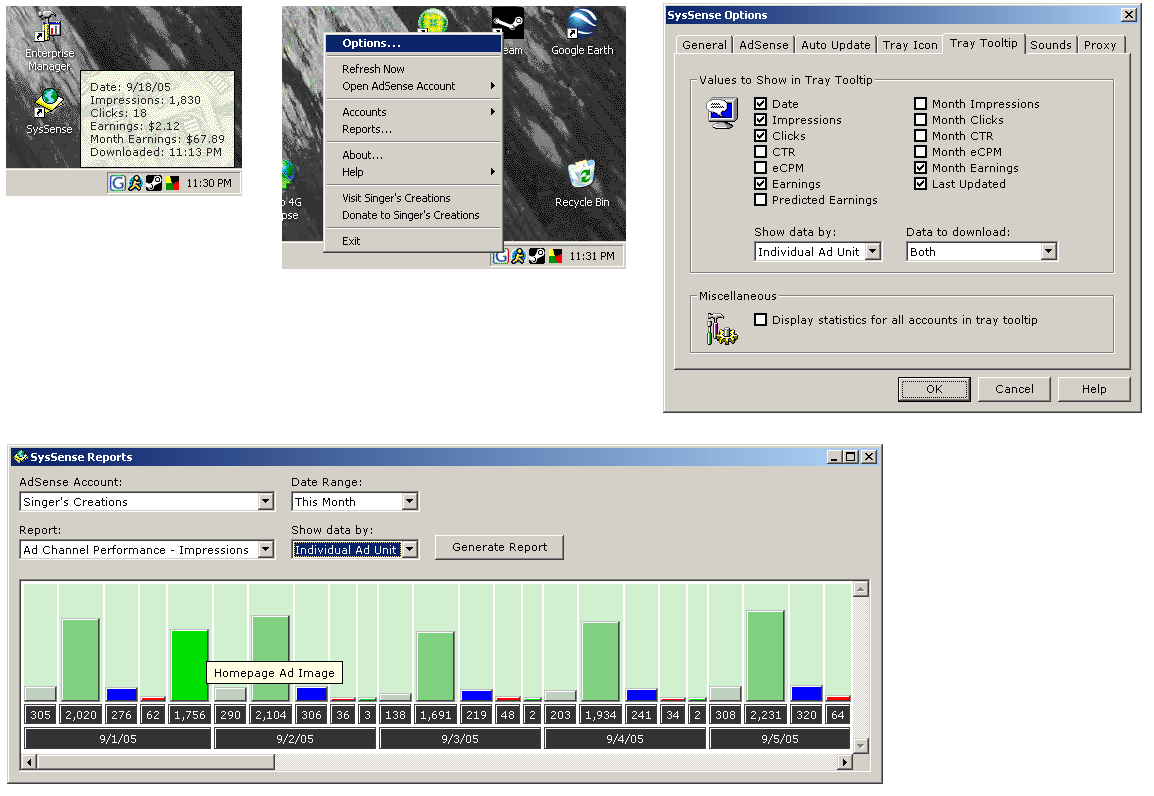Click the highlighted bright green 1,756 bar
Viewport: 1154px width, 796px height.
click(189, 664)
